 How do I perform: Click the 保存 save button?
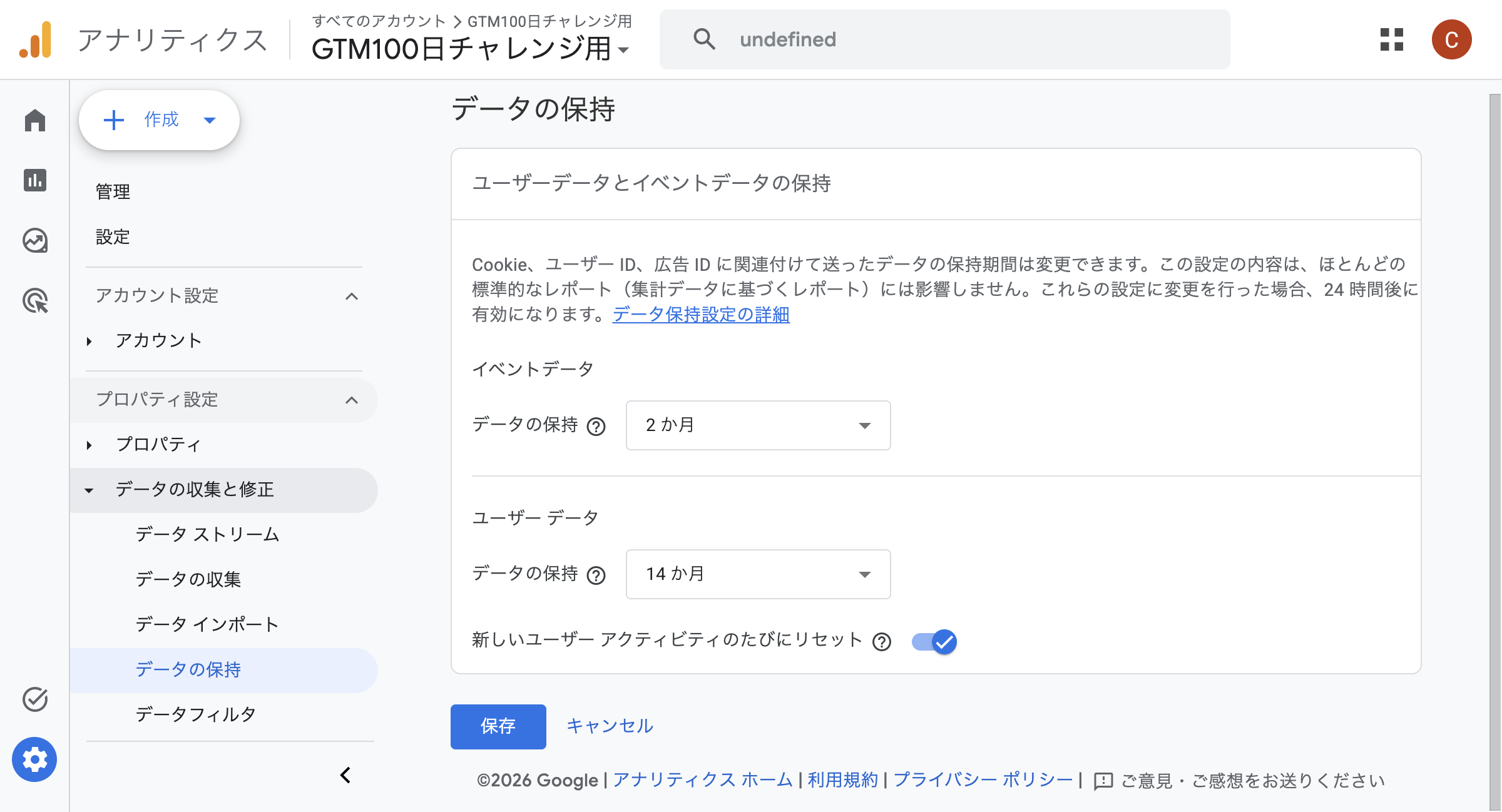coord(498,726)
